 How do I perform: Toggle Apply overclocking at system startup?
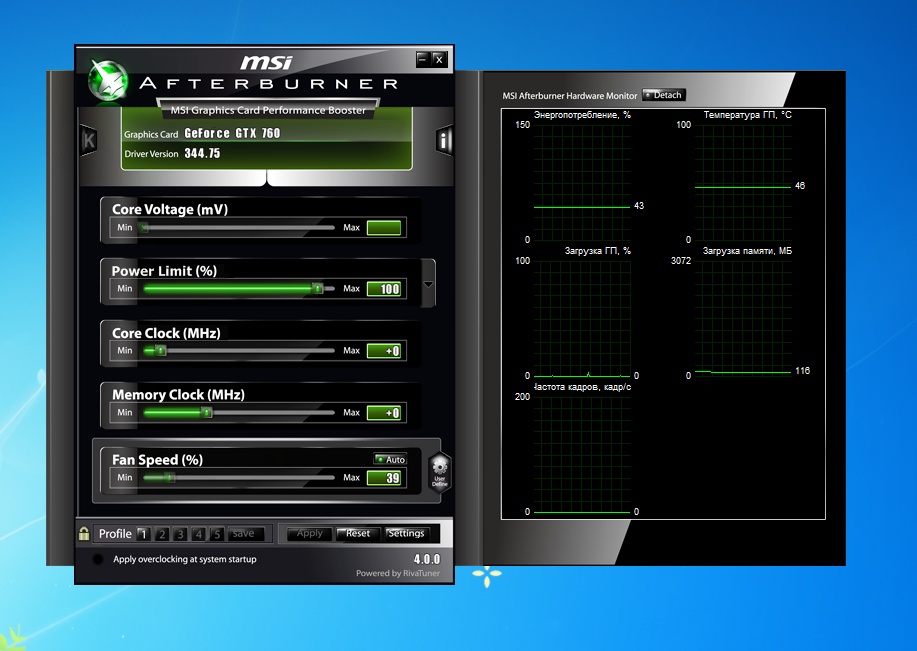tap(98, 559)
